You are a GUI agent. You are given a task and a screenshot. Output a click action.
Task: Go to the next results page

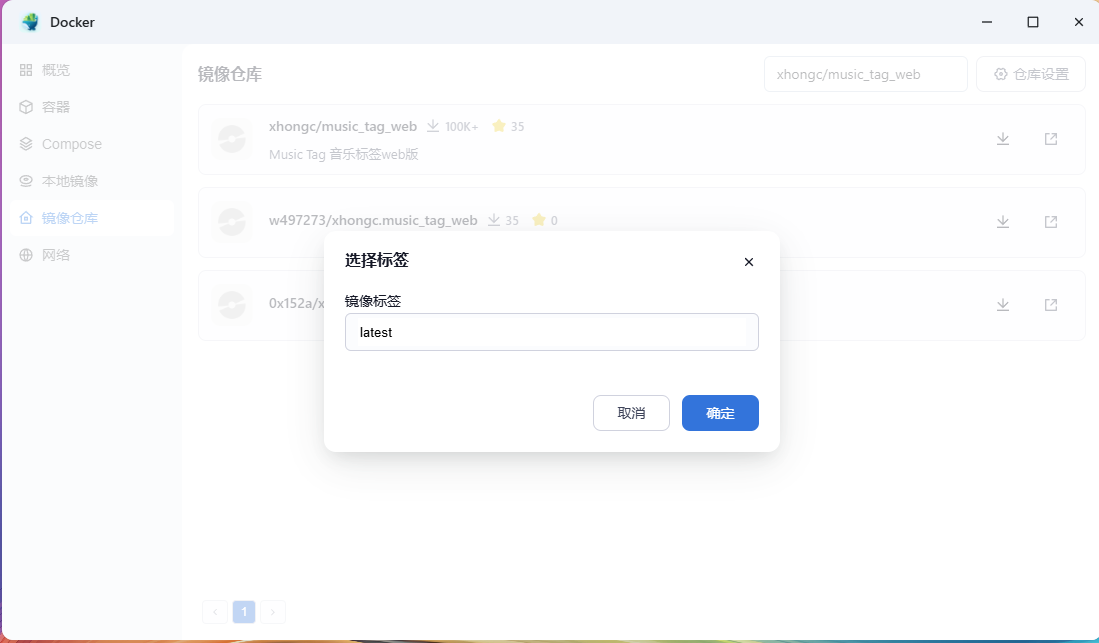click(x=273, y=612)
